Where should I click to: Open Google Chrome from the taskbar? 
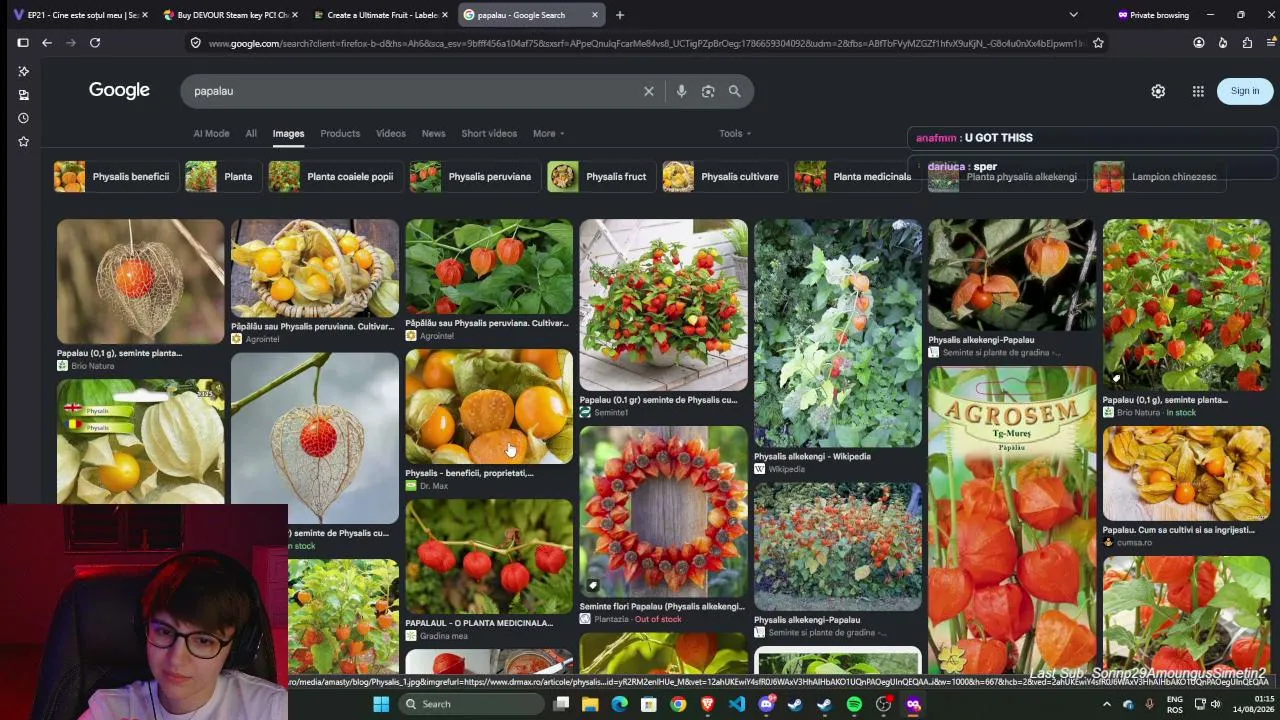[678, 704]
